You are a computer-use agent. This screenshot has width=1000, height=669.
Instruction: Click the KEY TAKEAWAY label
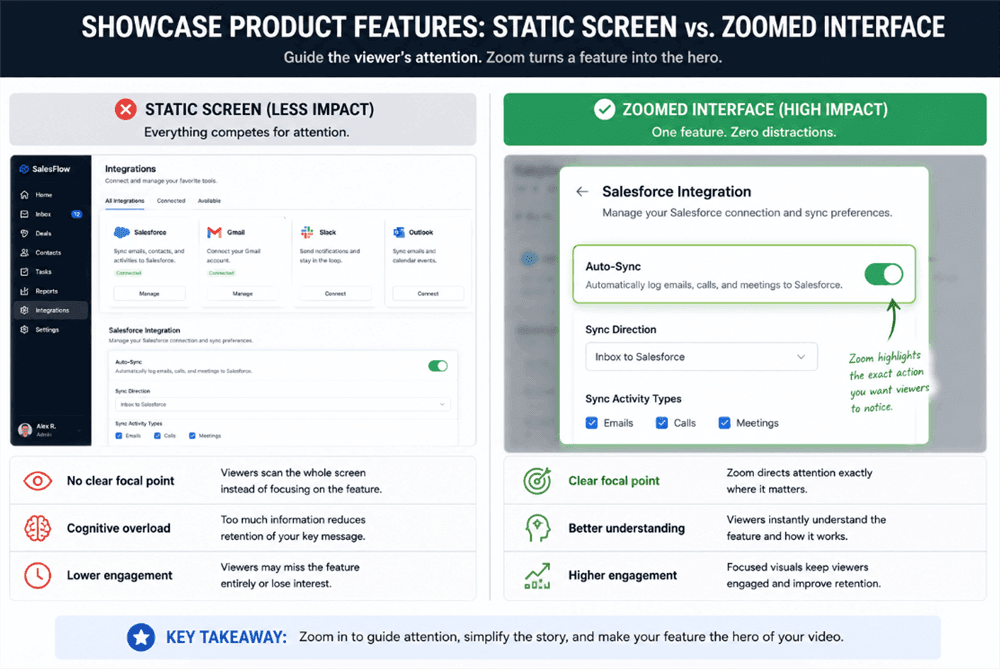pos(226,637)
